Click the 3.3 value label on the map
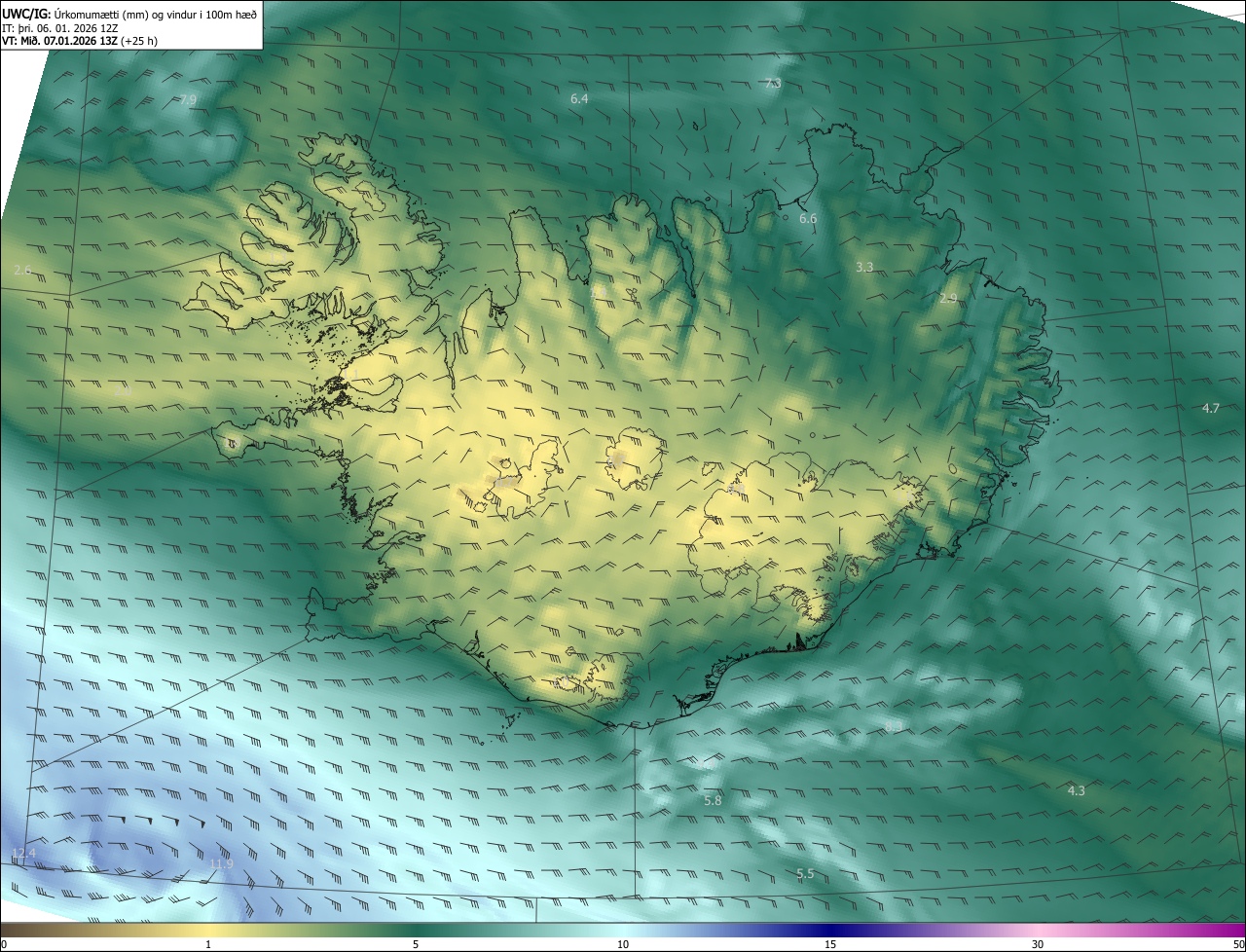 (864, 267)
